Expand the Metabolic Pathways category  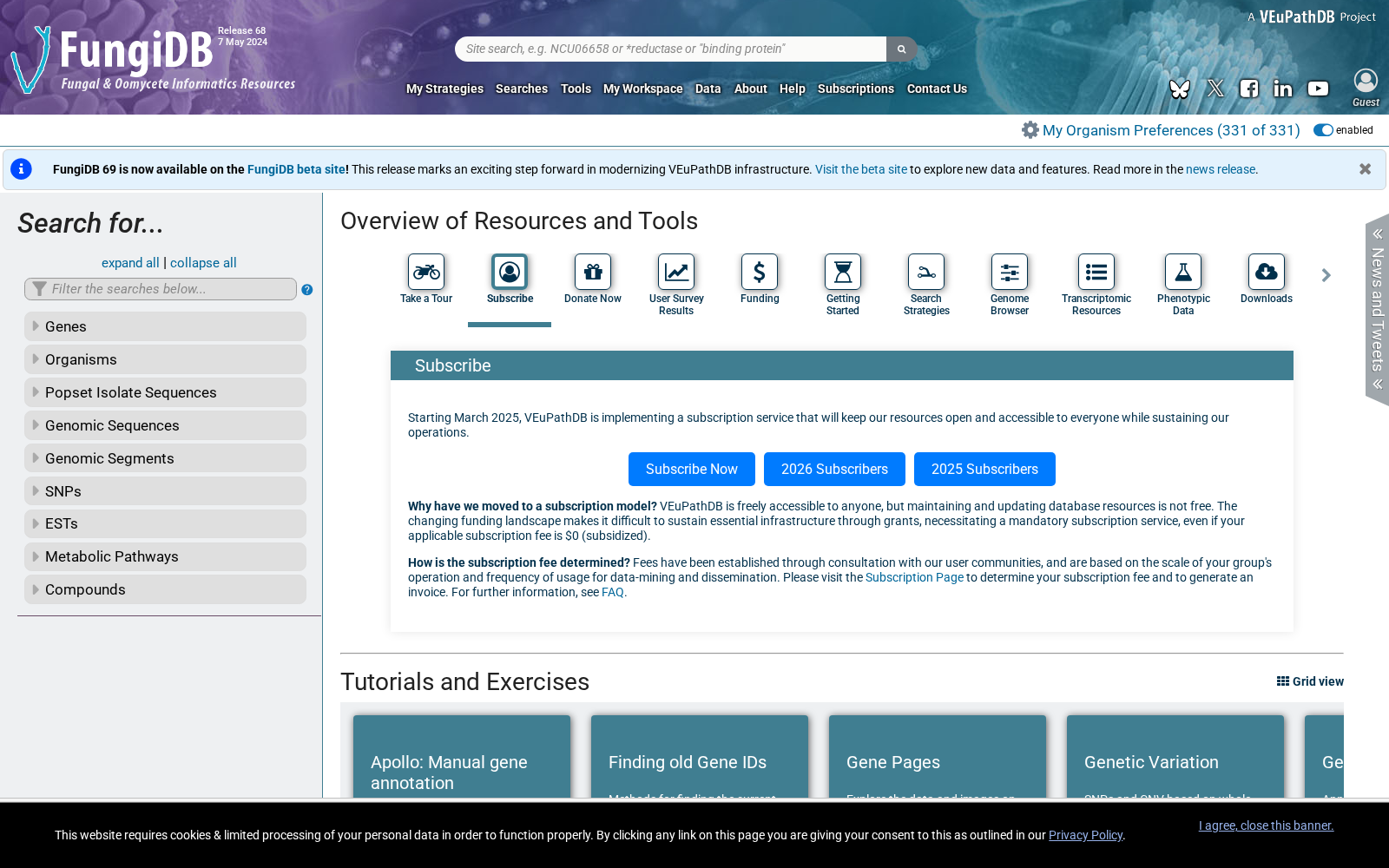click(165, 556)
